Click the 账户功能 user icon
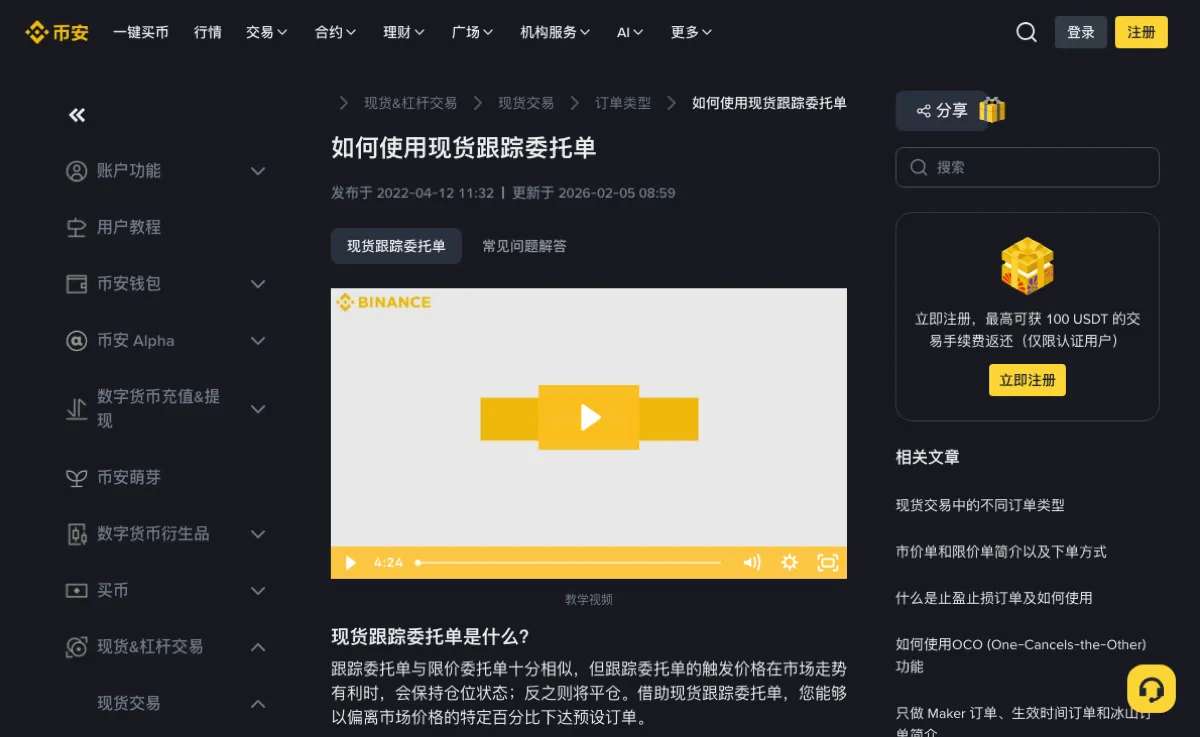The height and width of the screenshot is (737, 1200). tap(76, 171)
